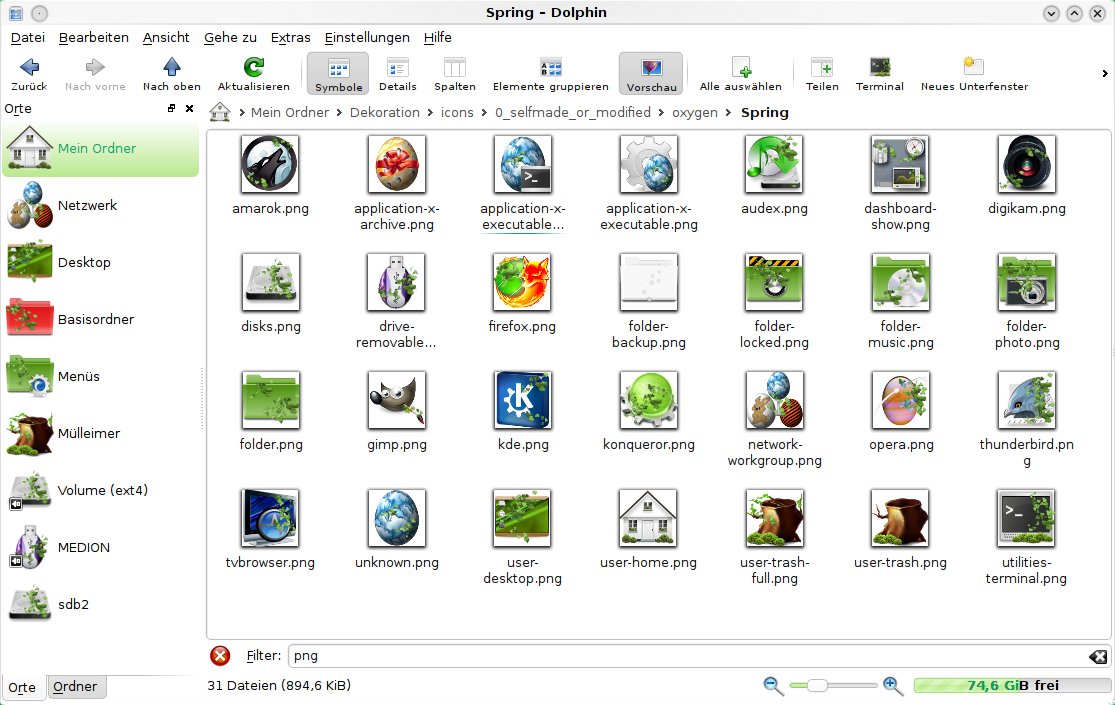
Task: Zoom out icons with minus magnifier
Action: pyautogui.click(x=772, y=686)
